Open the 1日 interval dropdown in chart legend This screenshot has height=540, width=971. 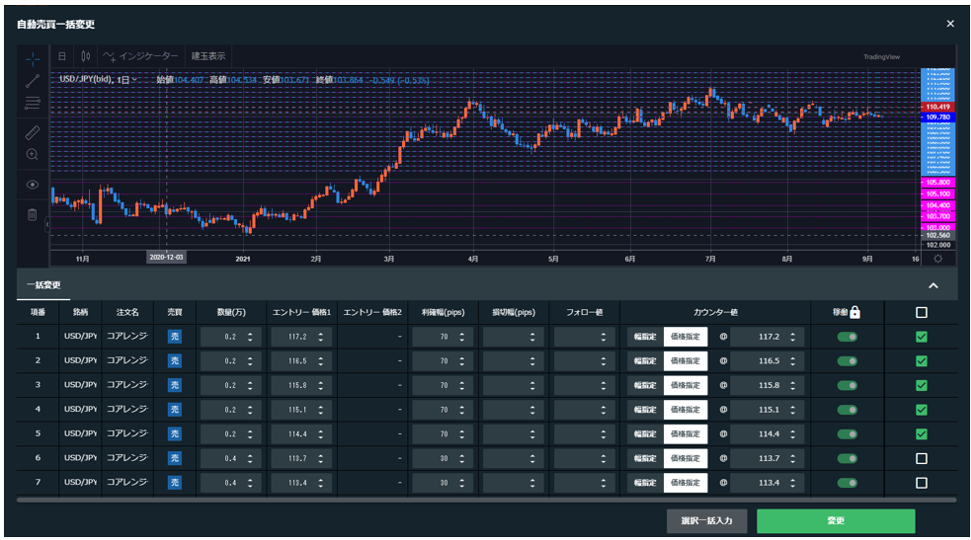tap(126, 80)
